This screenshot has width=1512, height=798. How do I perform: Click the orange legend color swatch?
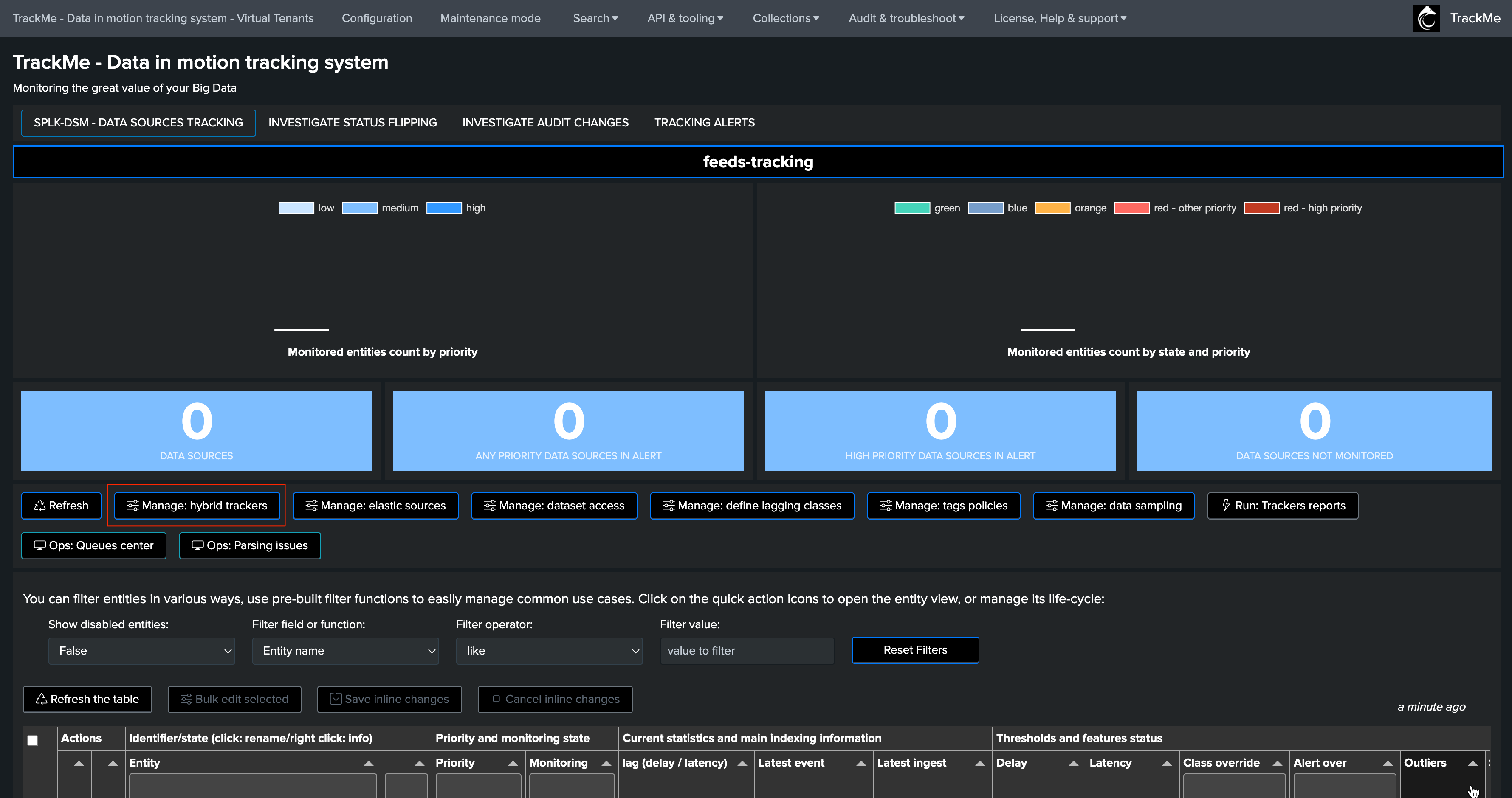pyautogui.click(x=1052, y=208)
